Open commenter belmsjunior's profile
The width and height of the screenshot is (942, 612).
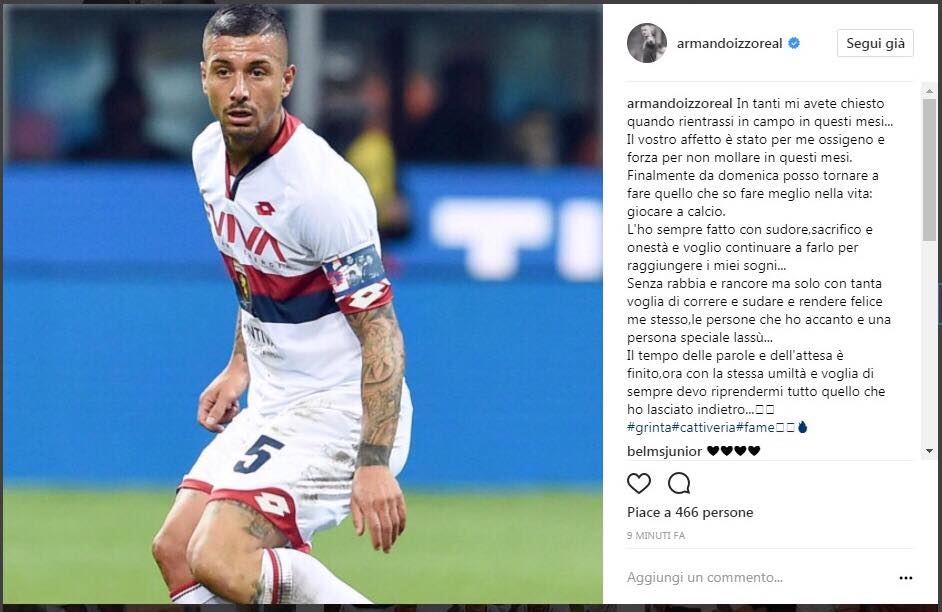pyautogui.click(x=664, y=451)
